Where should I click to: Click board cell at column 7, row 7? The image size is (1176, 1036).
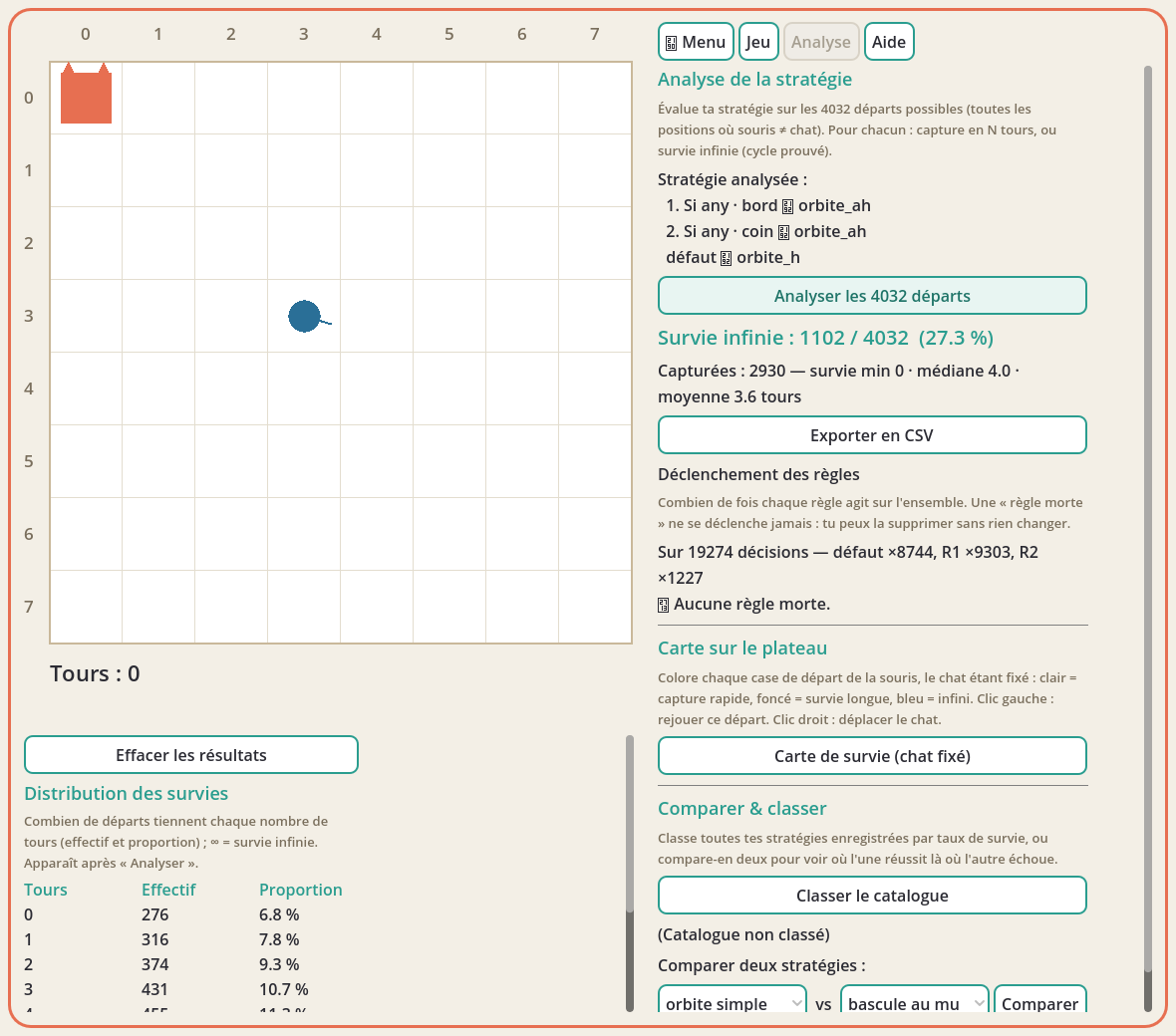pyautogui.click(x=595, y=607)
